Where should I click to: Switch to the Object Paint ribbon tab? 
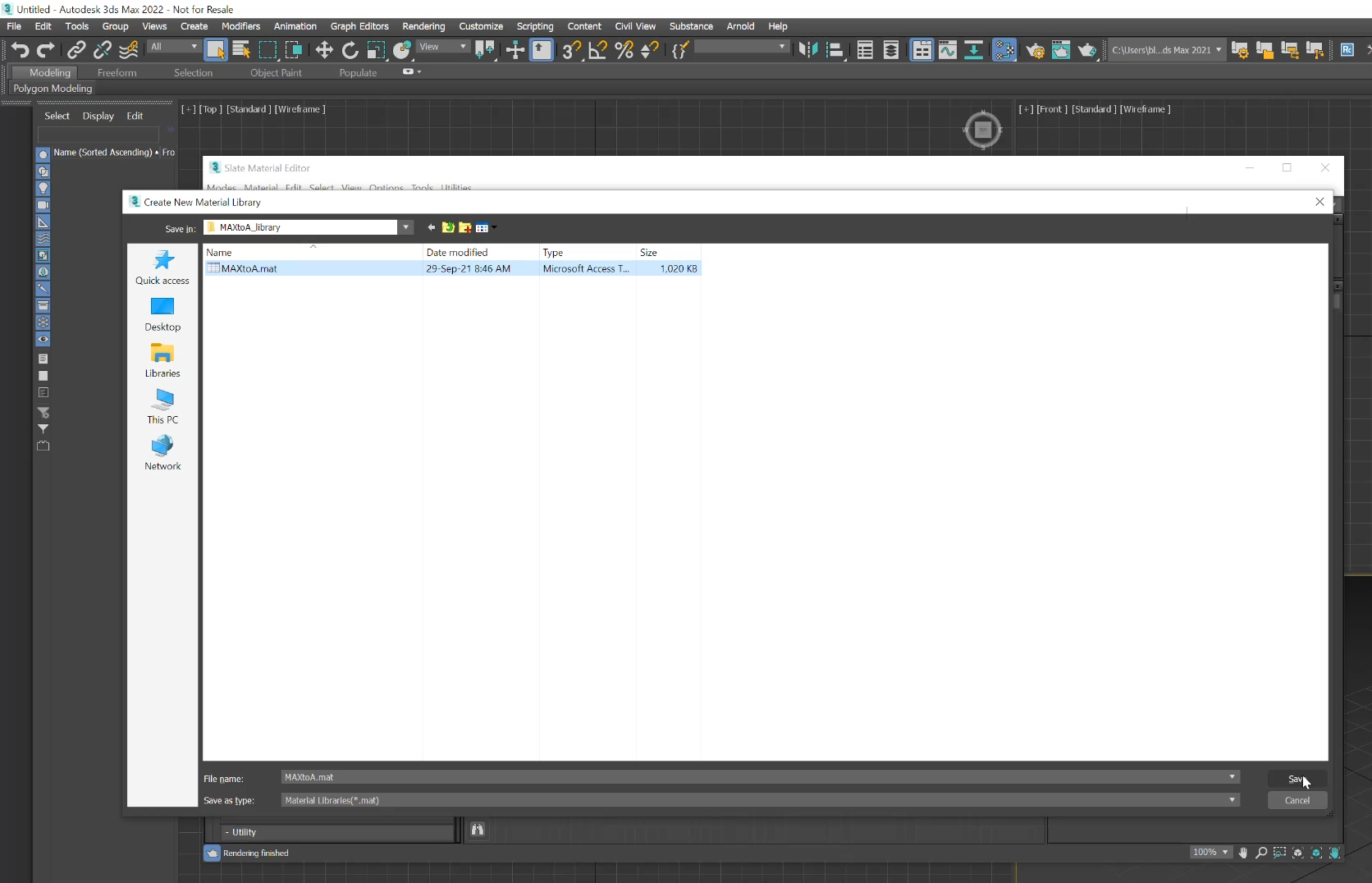pos(276,73)
